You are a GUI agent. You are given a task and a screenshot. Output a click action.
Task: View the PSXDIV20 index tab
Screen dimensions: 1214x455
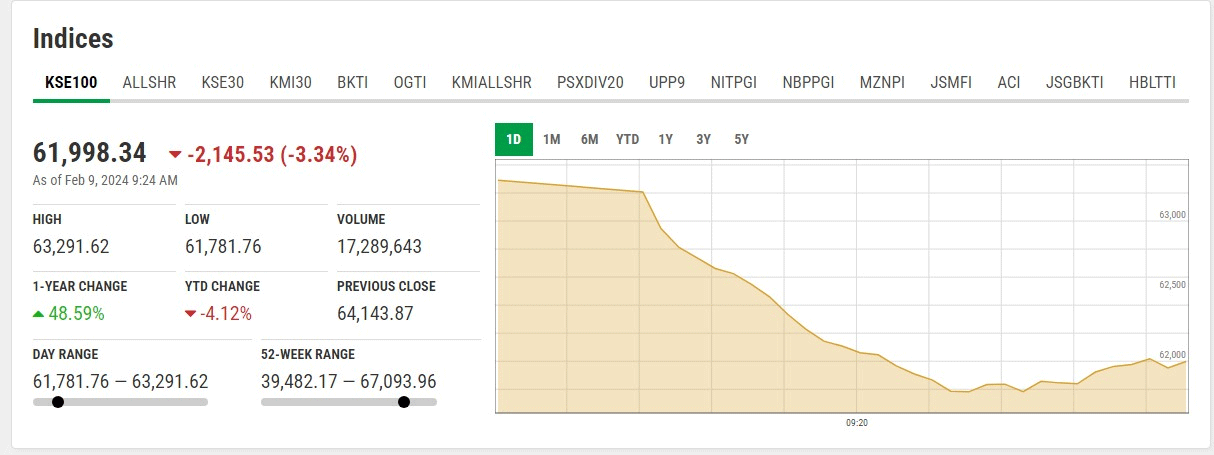590,82
